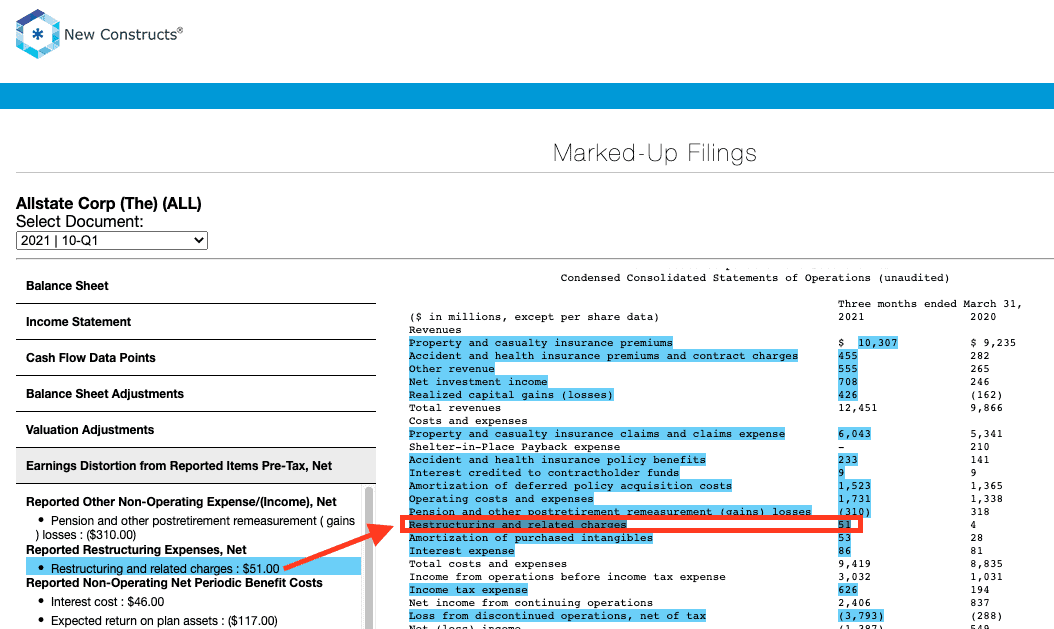The image size is (1054, 629).
Task: Click the Shelter-in-Place Payback expense line
Action: (514, 447)
